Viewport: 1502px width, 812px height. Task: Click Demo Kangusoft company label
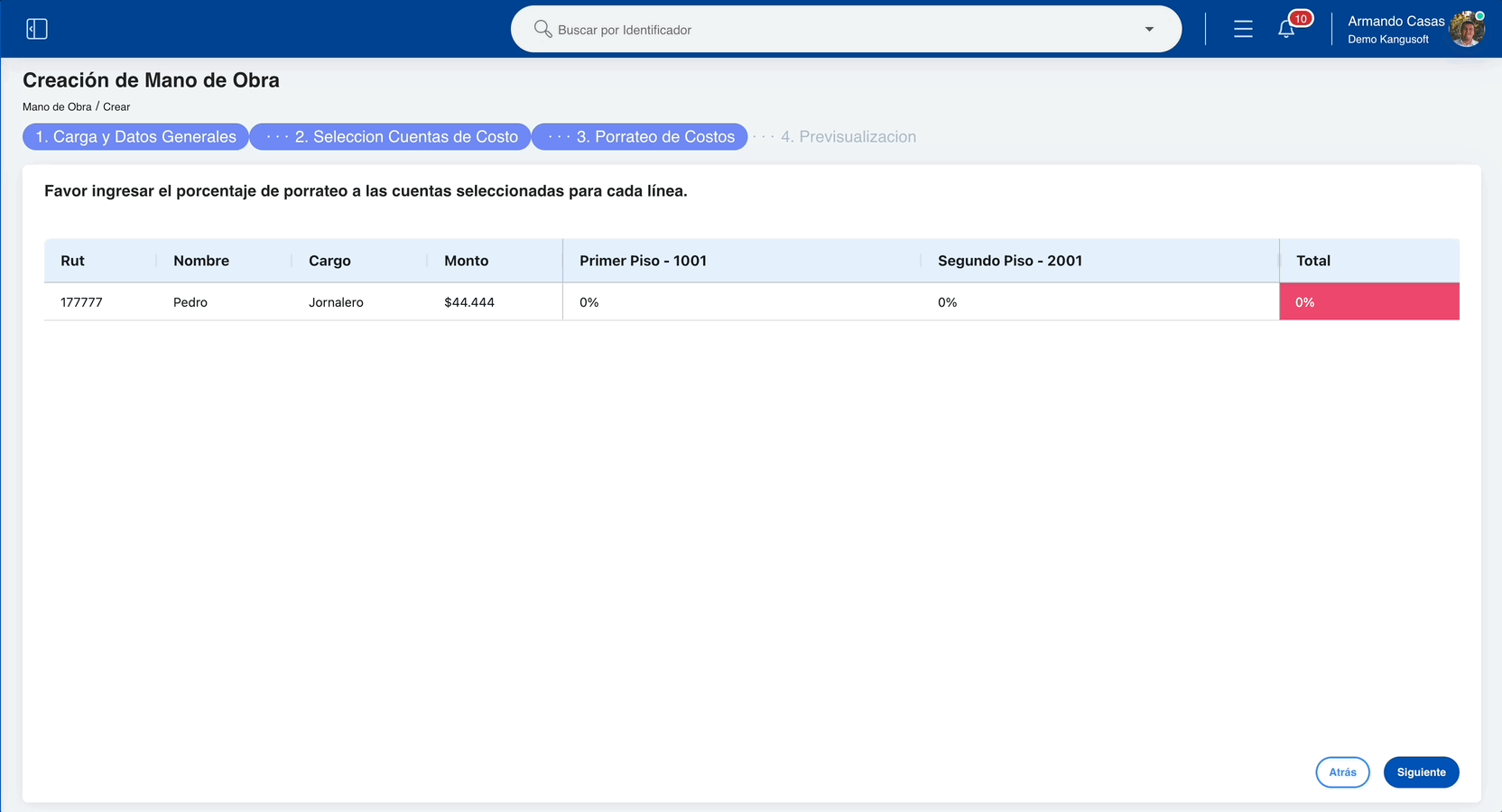coord(1388,40)
